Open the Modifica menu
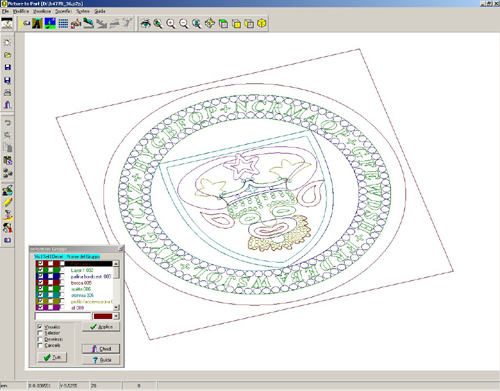Image resolution: width=500 pixels, height=391 pixels. point(21,11)
